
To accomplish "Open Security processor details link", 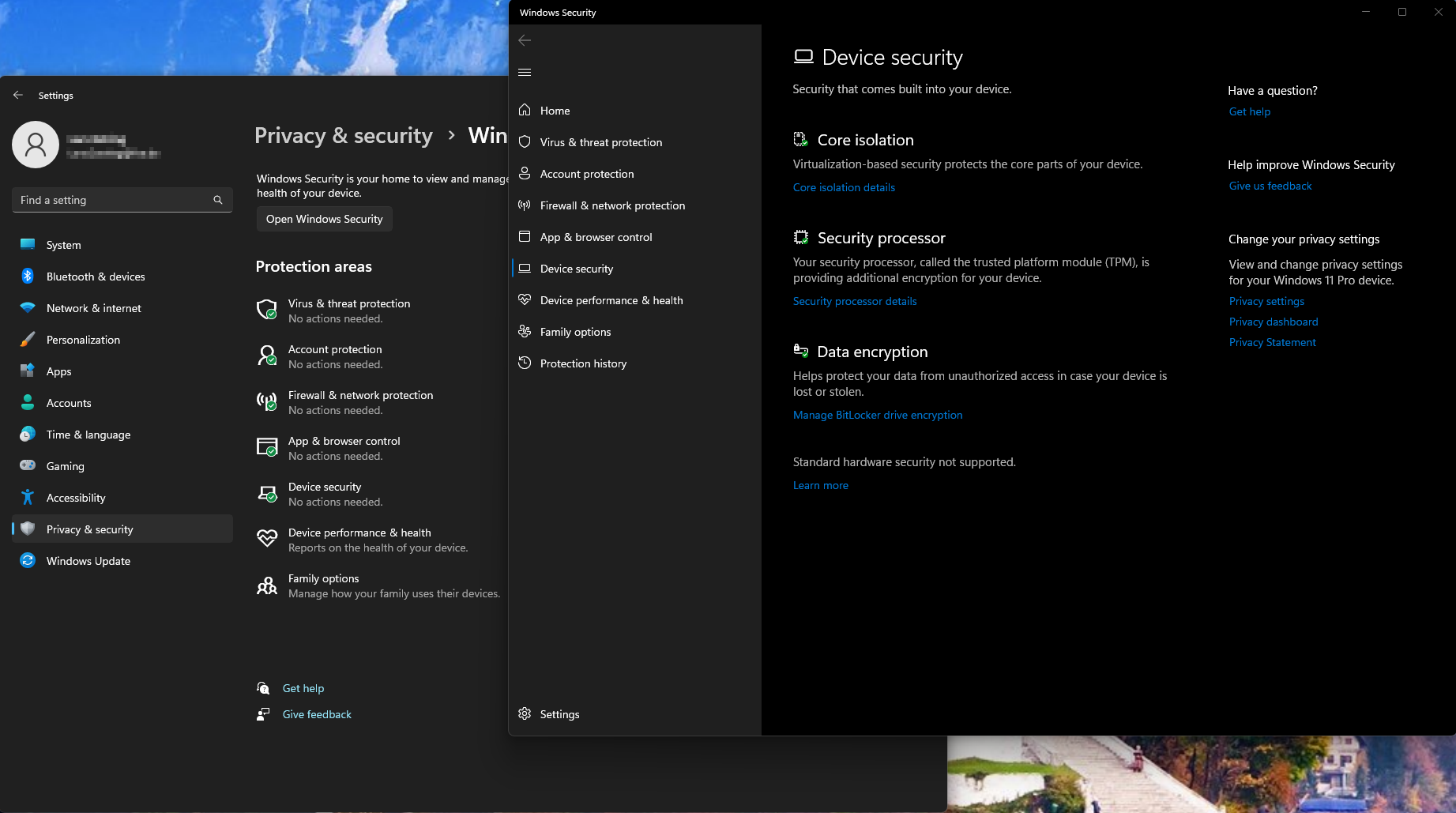I will pos(855,301).
